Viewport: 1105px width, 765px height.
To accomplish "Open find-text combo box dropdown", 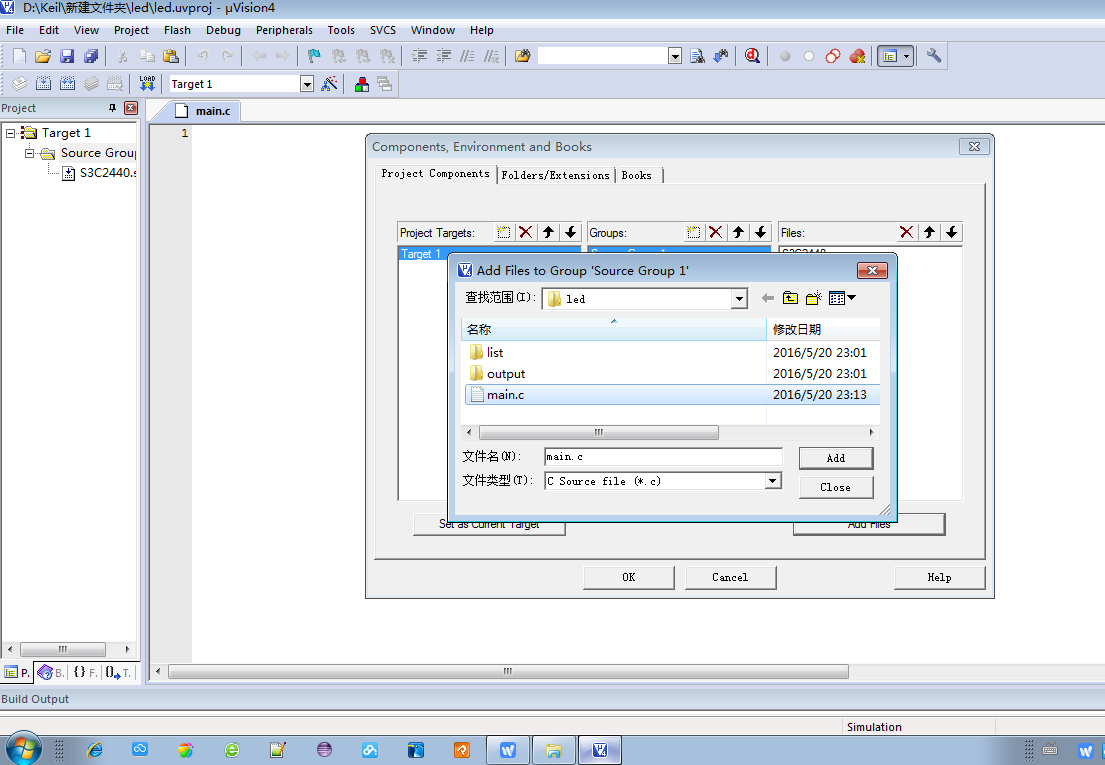I will point(674,56).
